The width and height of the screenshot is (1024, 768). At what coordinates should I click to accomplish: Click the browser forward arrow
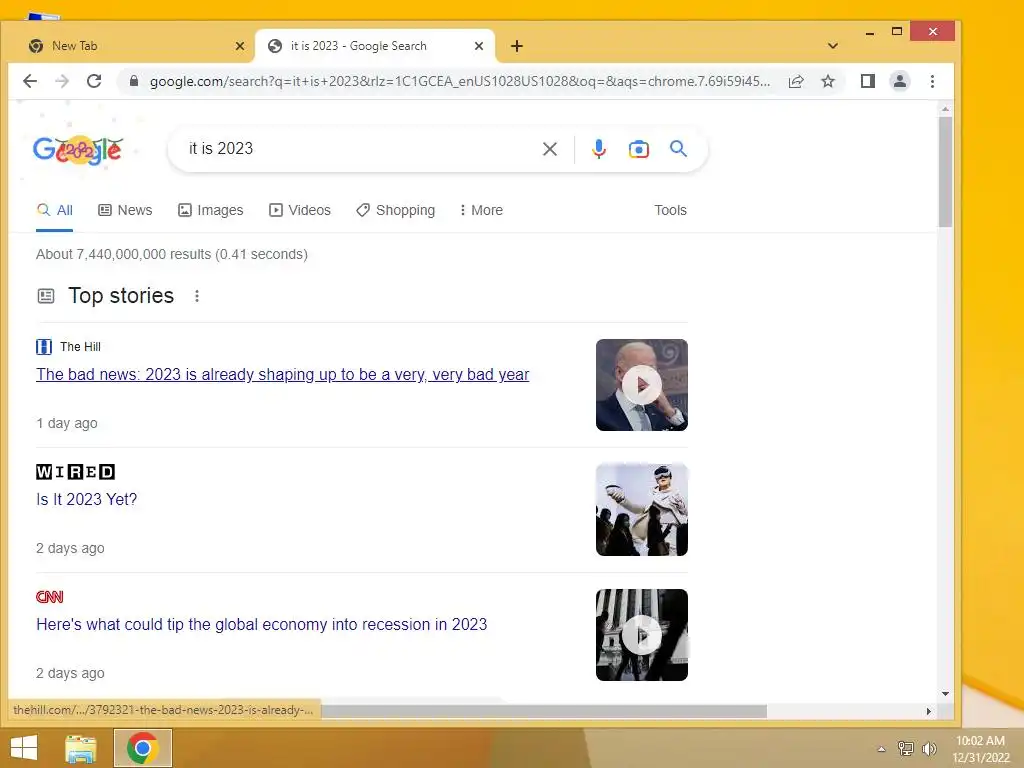point(62,81)
